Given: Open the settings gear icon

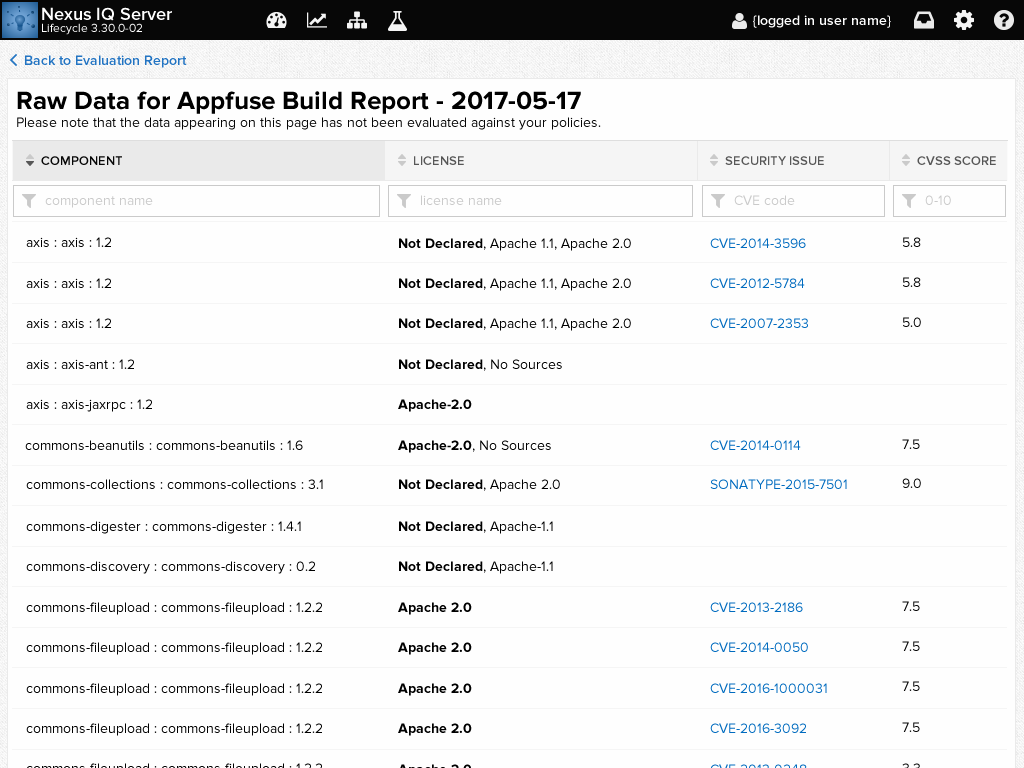Looking at the screenshot, I should pyautogui.click(x=964, y=20).
